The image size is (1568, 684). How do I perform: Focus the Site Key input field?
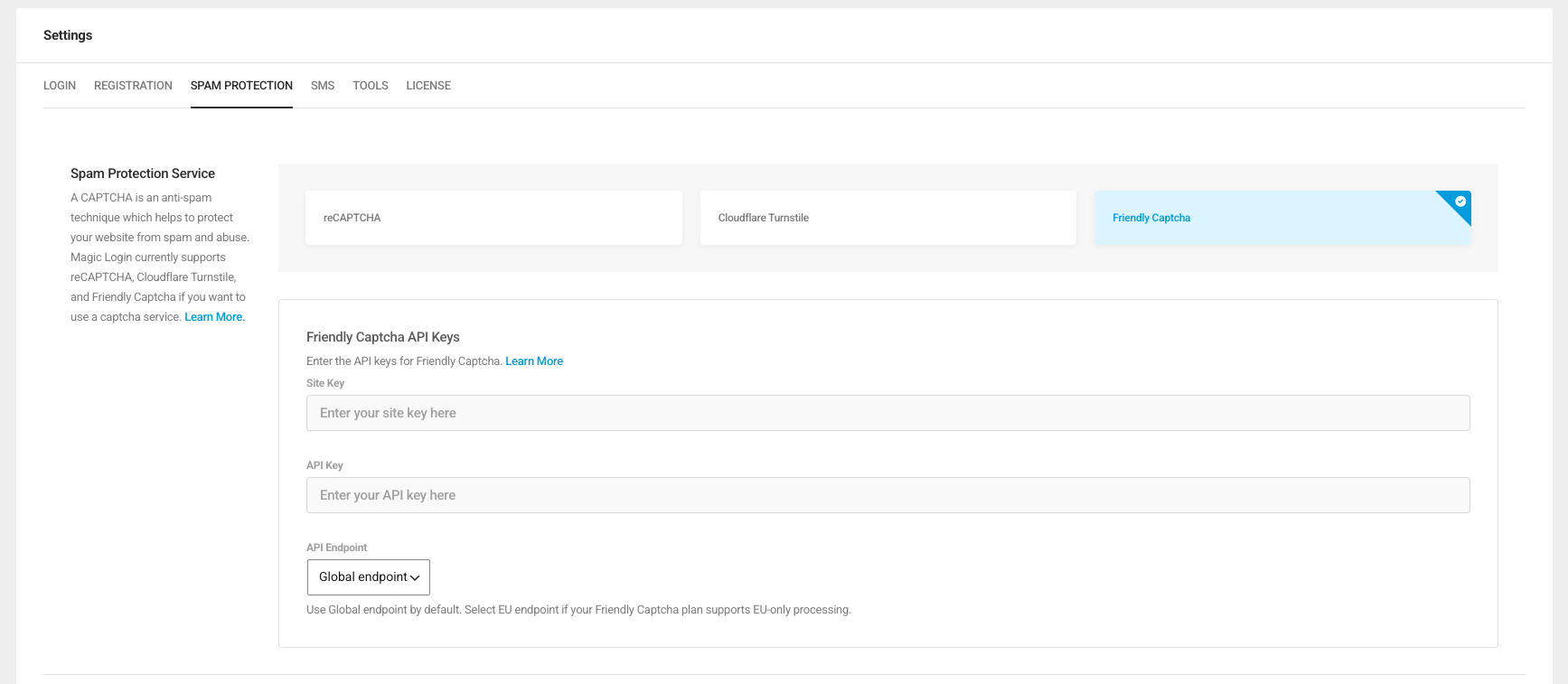click(x=887, y=413)
